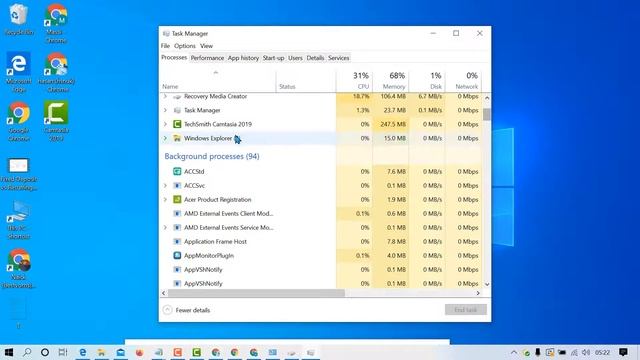Click the Task Manager title bar icon

[x=166, y=33]
